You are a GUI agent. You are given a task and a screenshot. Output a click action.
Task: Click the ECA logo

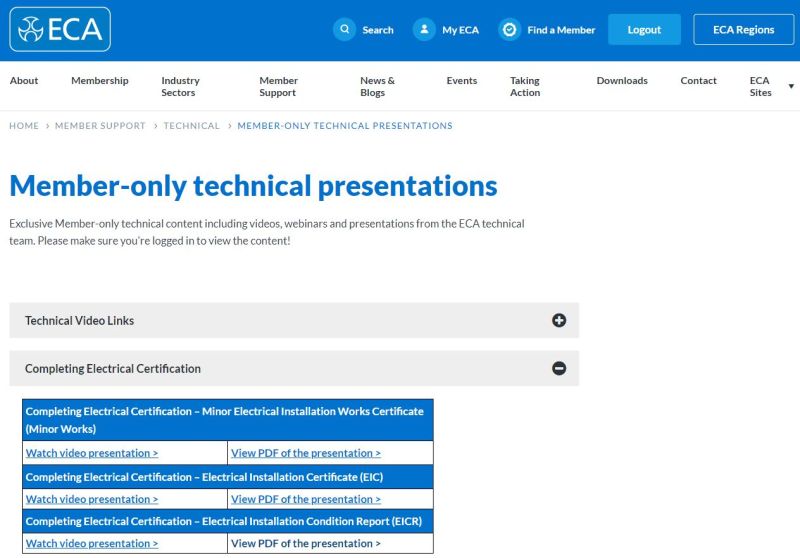pyautogui.click(x=60, y=29)
